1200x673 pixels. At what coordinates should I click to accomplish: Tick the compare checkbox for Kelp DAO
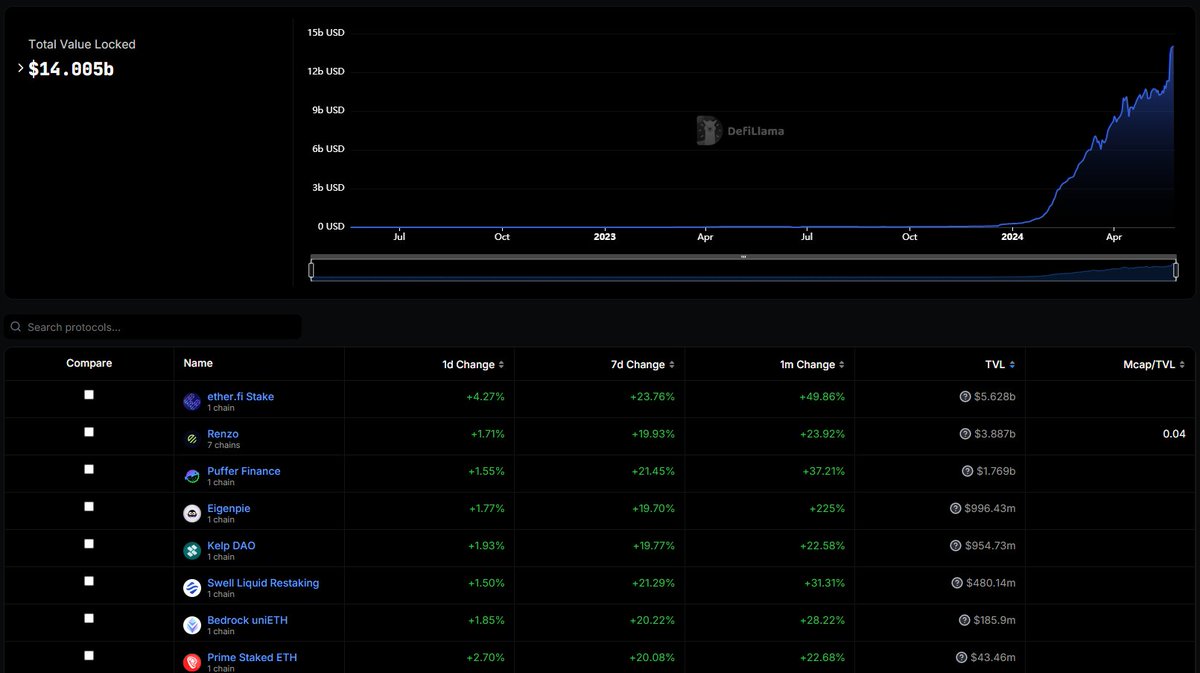pos(89,544)
